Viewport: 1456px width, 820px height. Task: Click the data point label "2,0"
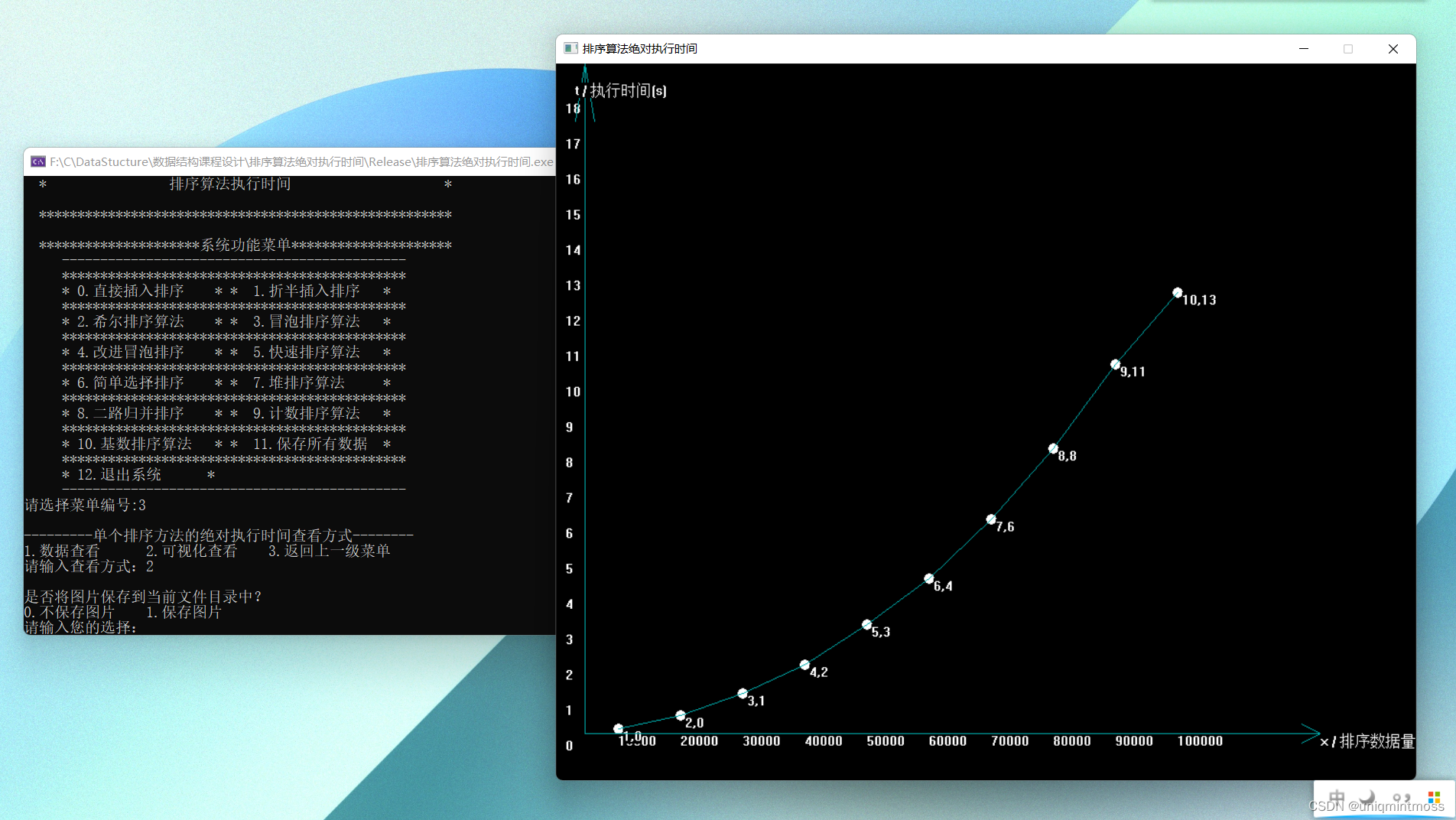(694, 723)
